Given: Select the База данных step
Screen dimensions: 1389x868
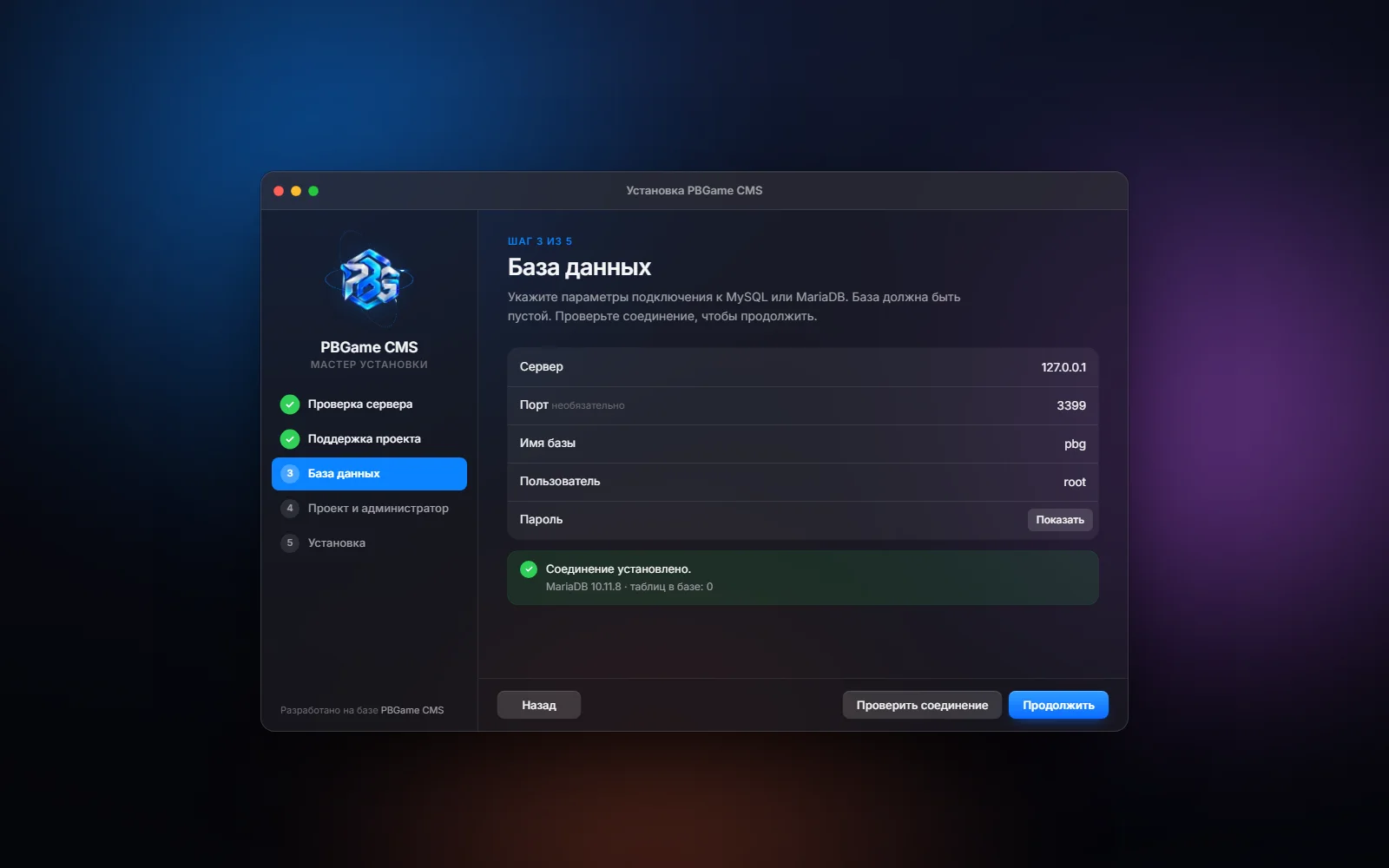Looking at the screenshot, I should pyautogui.click(x=369, y=474).
